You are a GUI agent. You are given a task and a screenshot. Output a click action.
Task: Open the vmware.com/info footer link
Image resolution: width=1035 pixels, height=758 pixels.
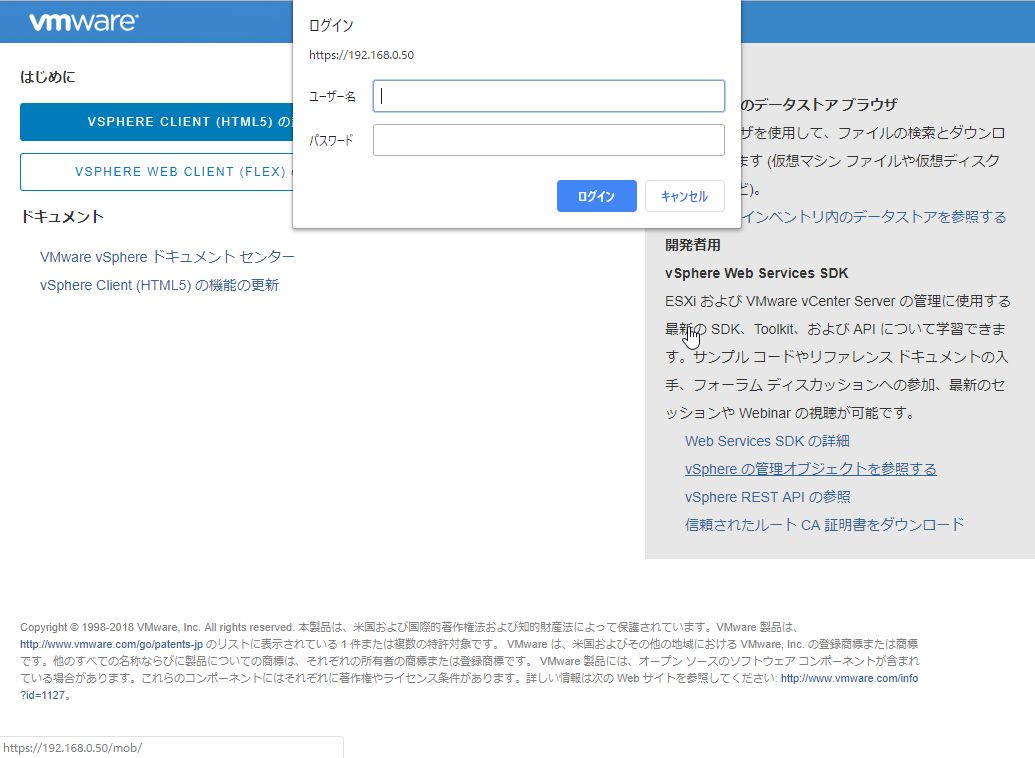click(850, 678)
